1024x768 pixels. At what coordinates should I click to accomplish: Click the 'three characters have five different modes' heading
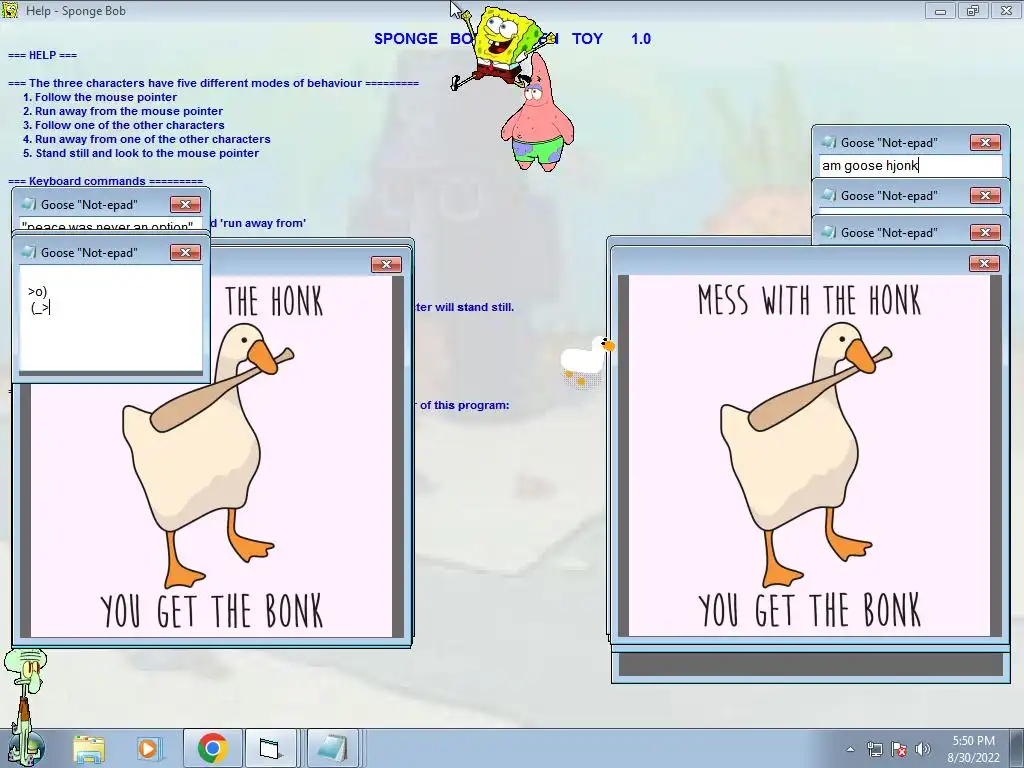click(x=213, y=83)
